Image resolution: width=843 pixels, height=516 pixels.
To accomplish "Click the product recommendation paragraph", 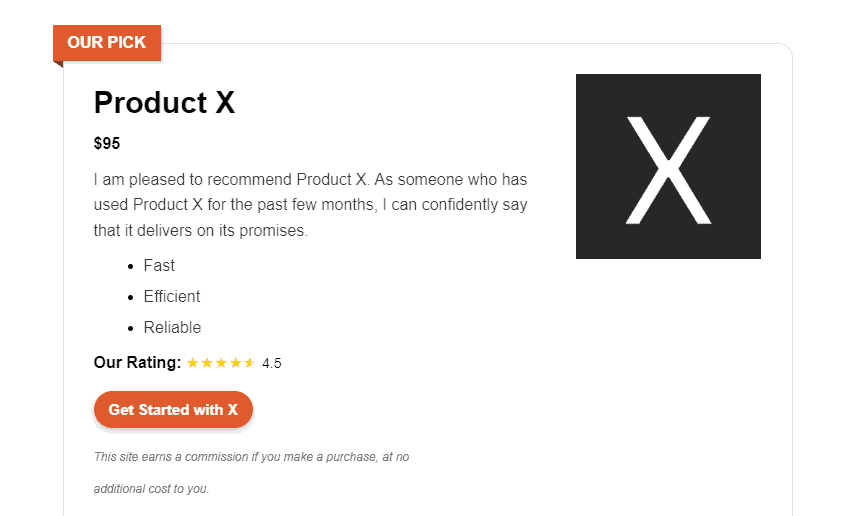I will [x=310, y=205].
